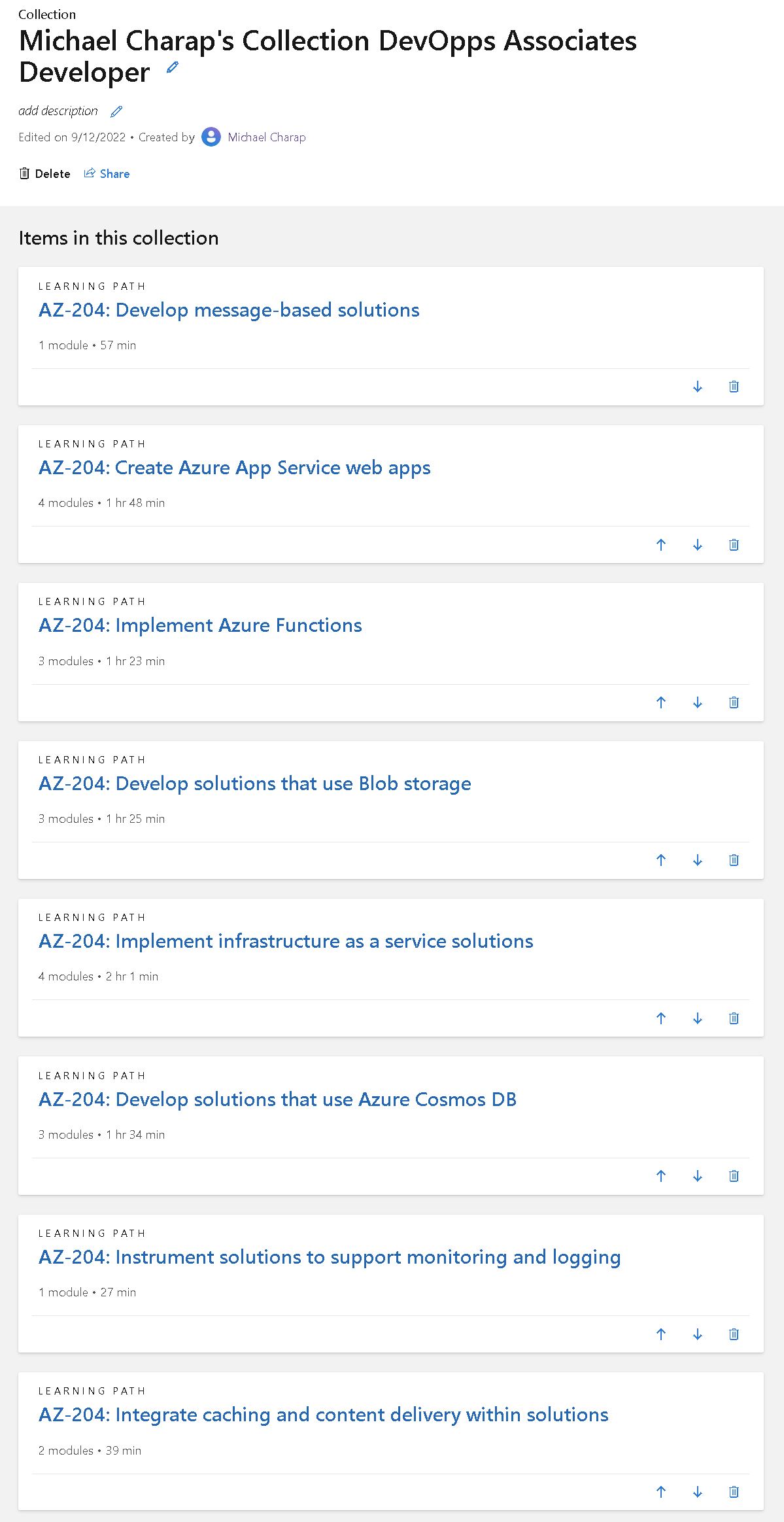Move the caching and content delivery path up
Viewport: 784px width, 1522px height.
coord(661,1493)
